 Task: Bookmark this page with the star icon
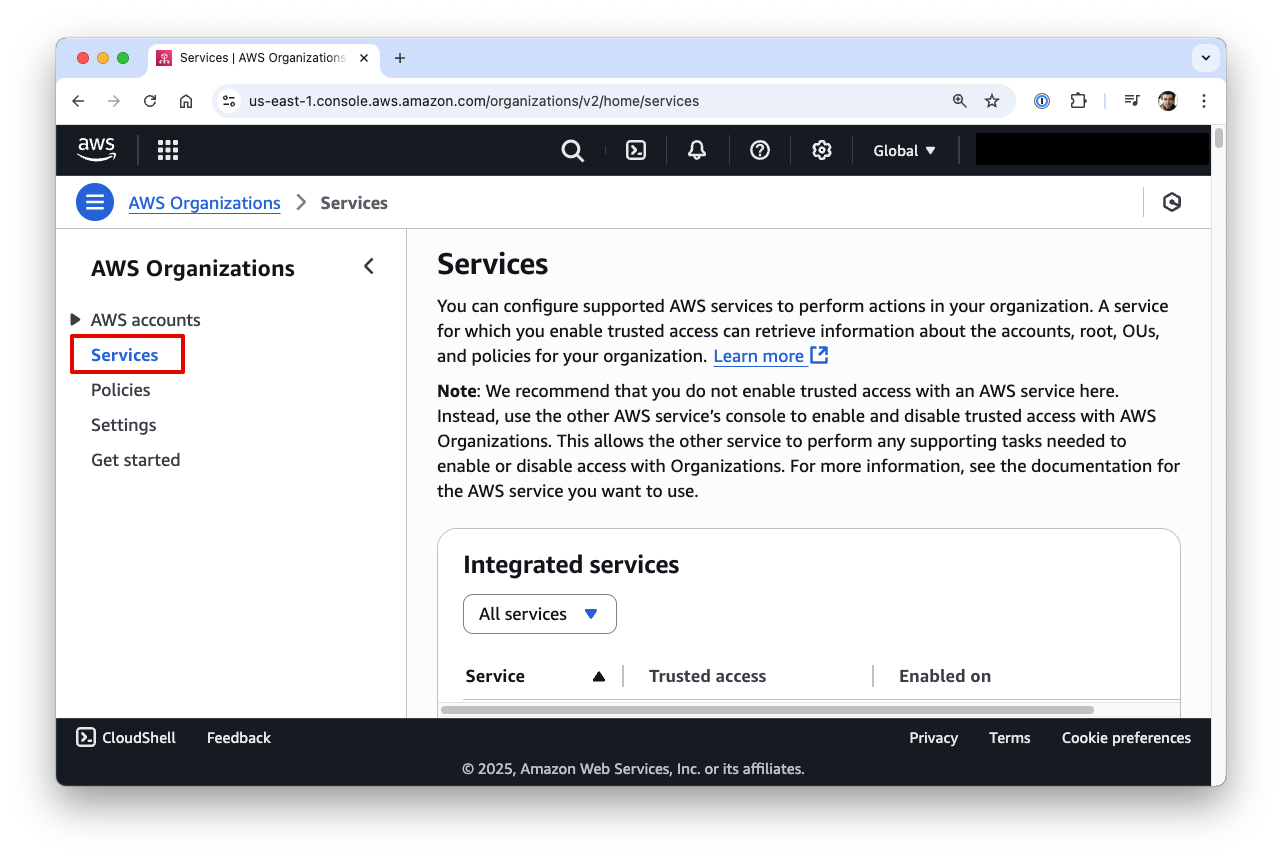tap(992, 101)
